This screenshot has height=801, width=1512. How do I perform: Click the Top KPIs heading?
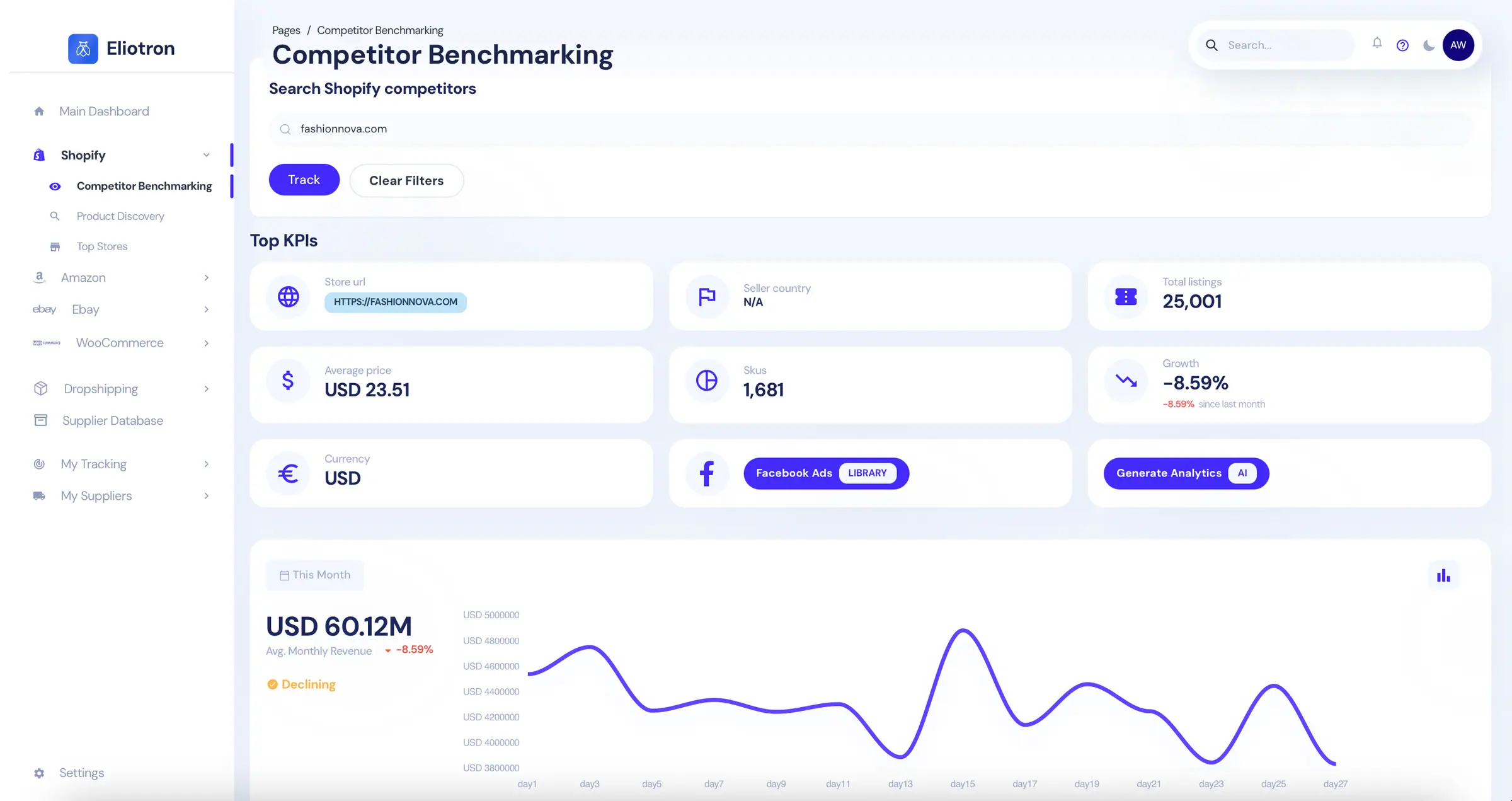283,241
